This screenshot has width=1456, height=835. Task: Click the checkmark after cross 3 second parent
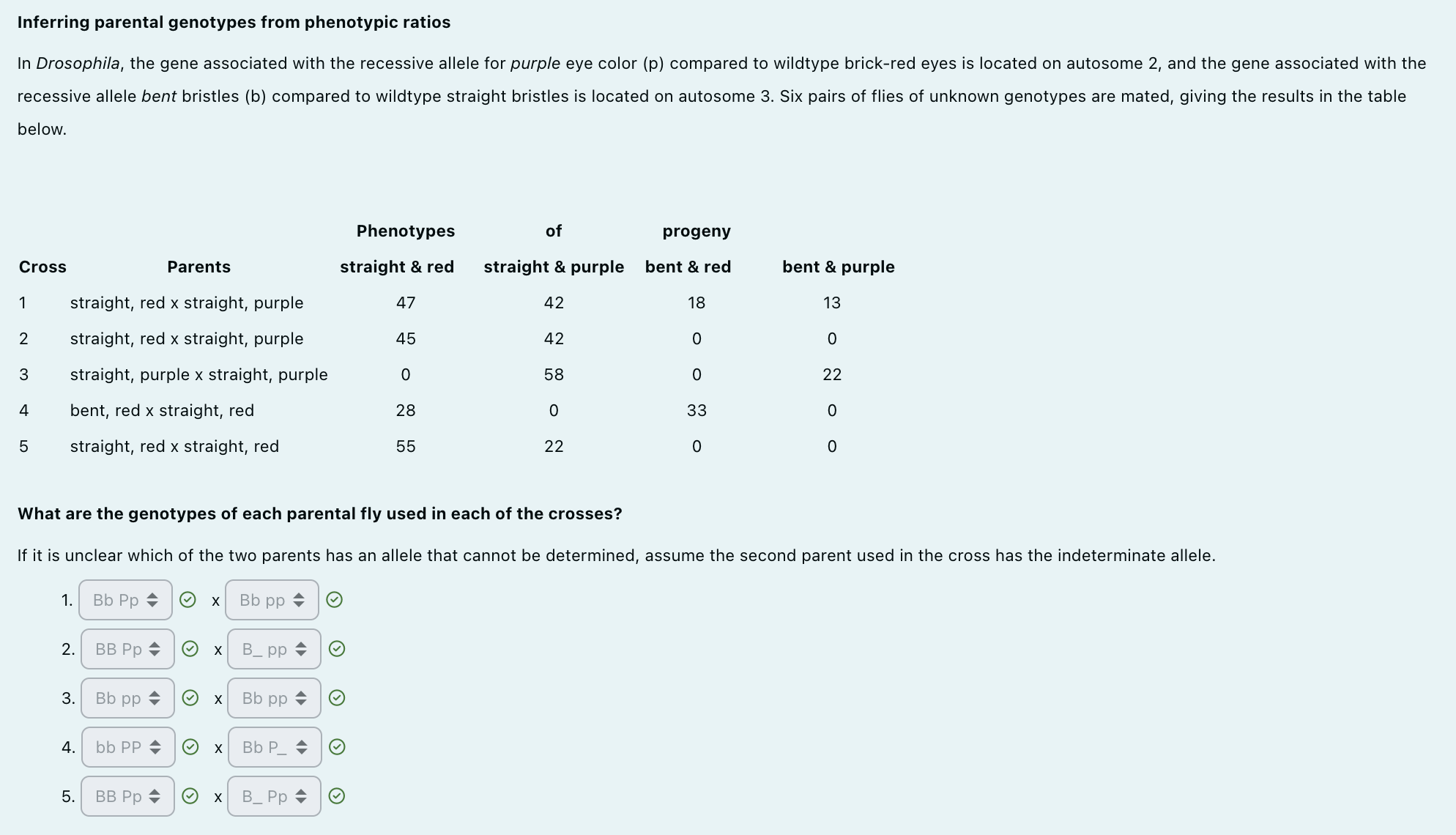coord(337,698)
